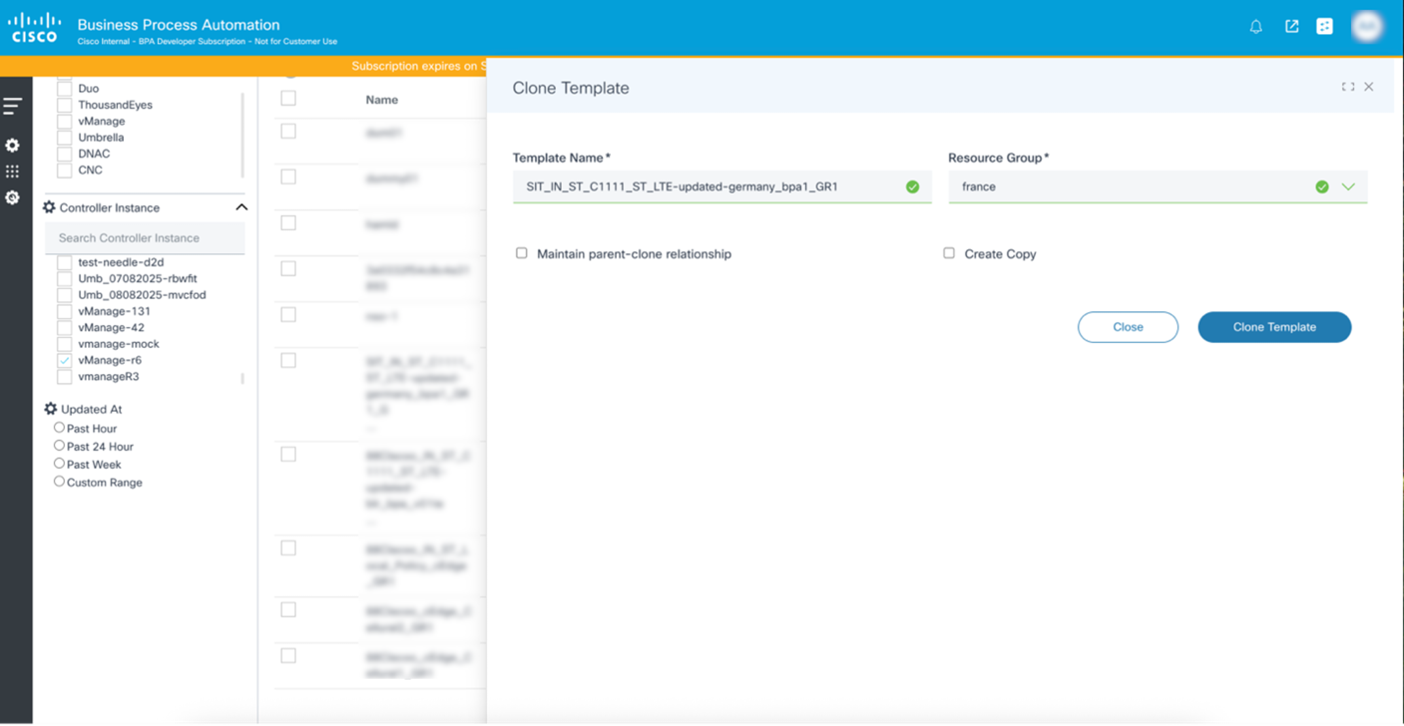The image size is (1404, 726).
Task: Expand the Clone Template panel to full screen
Action: [1348, 87]
